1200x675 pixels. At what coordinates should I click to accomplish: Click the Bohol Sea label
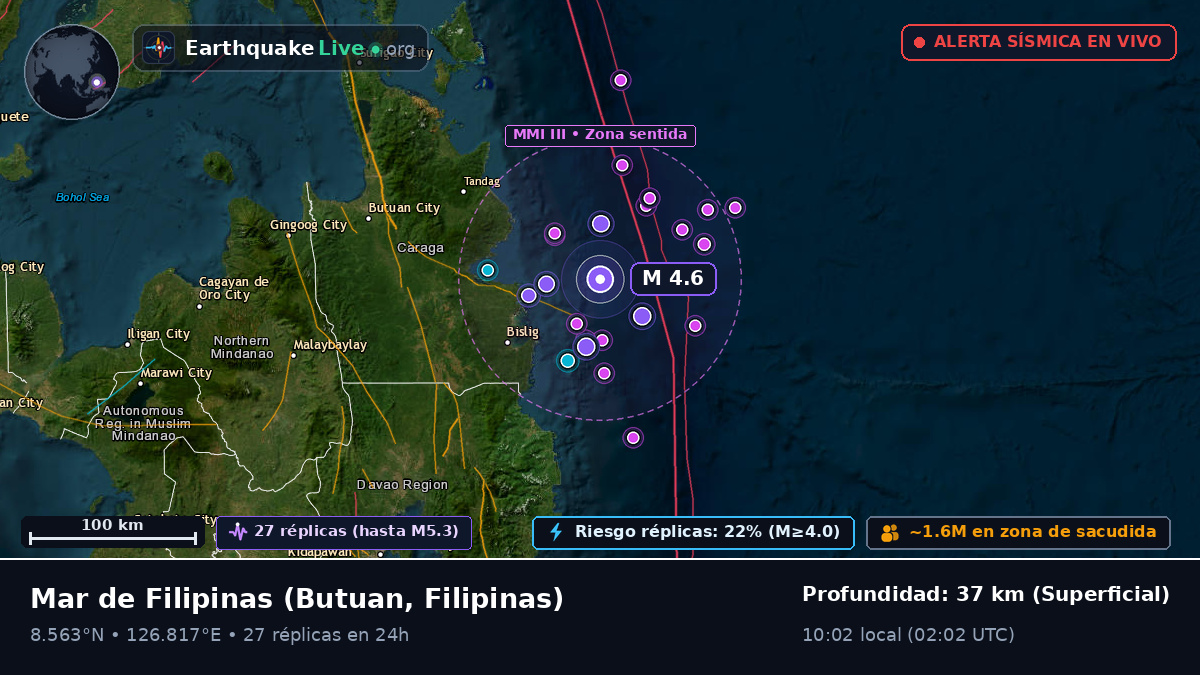click(83, 197)
